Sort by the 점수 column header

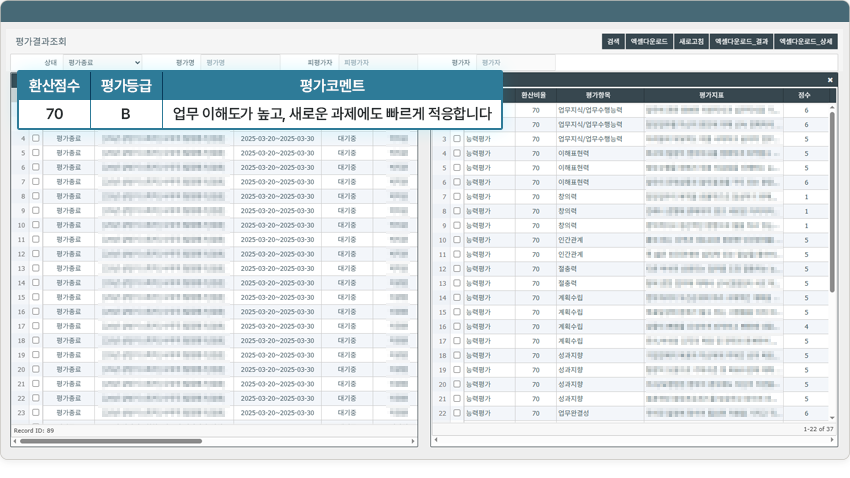pos(805,94)
